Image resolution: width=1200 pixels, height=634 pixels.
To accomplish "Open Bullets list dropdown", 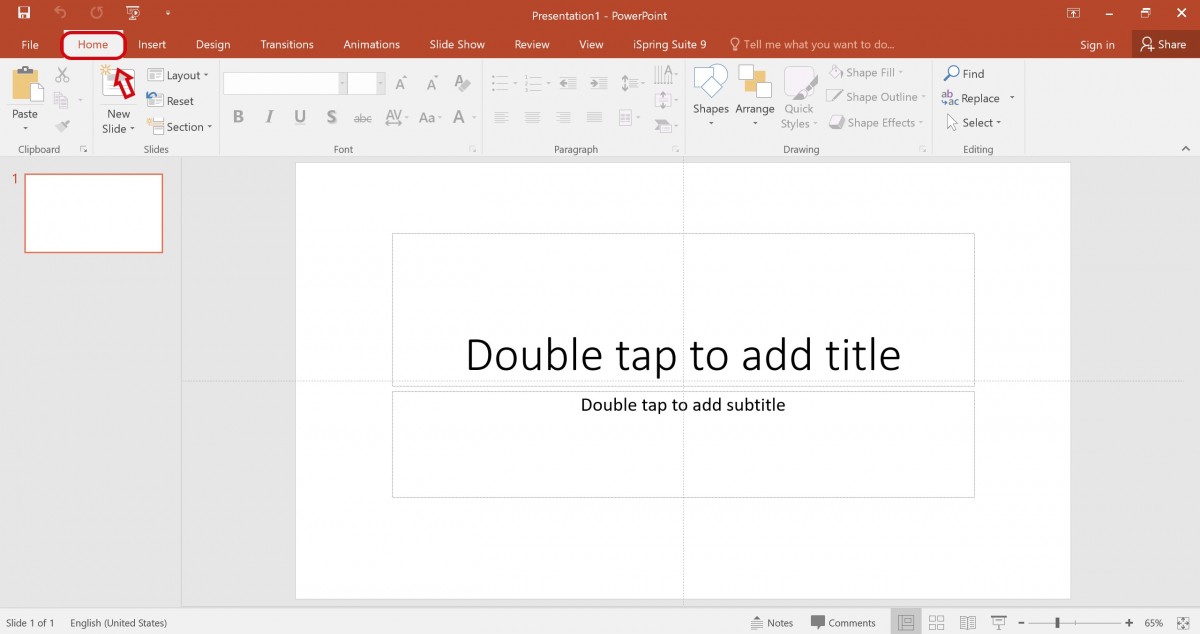I will point(505,83).
